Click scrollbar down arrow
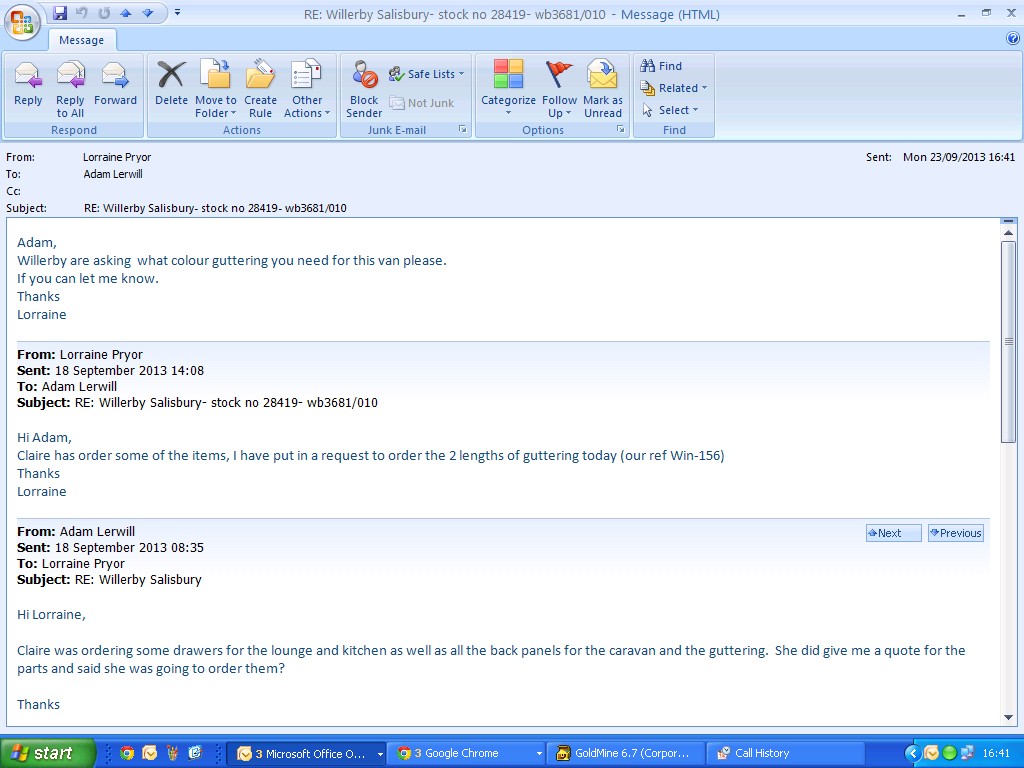 [1008, 717]
